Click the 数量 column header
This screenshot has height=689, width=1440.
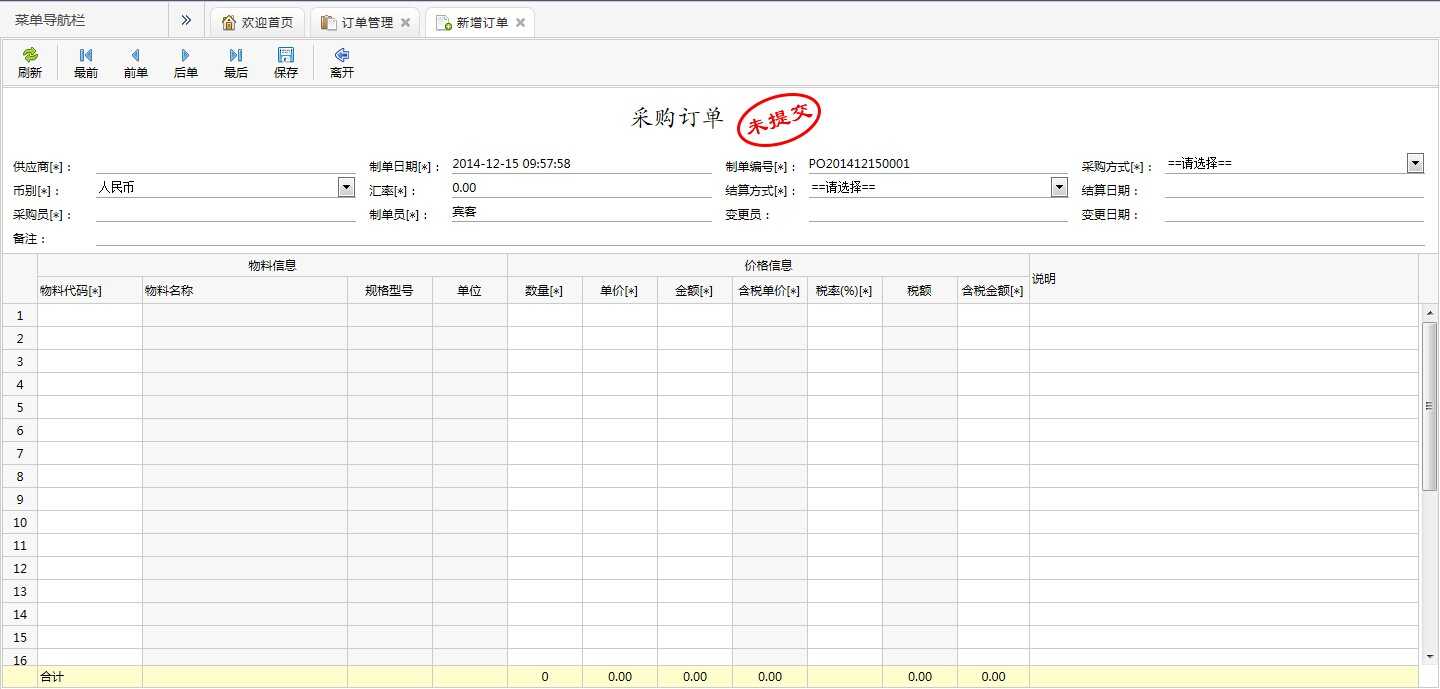pos(545,290)
